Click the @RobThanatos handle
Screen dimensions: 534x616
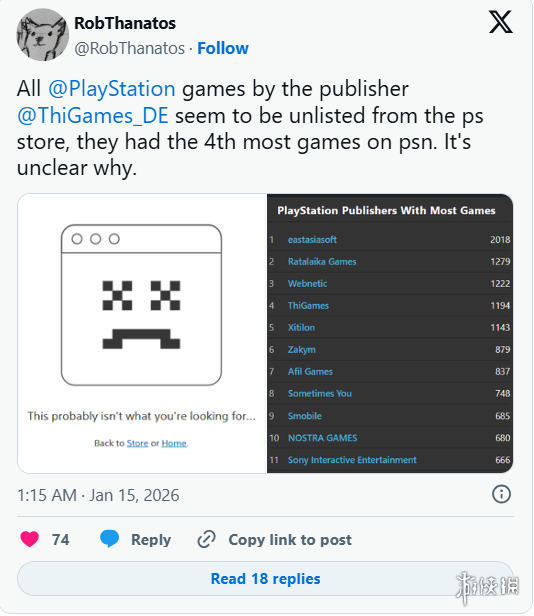(130, 49)
